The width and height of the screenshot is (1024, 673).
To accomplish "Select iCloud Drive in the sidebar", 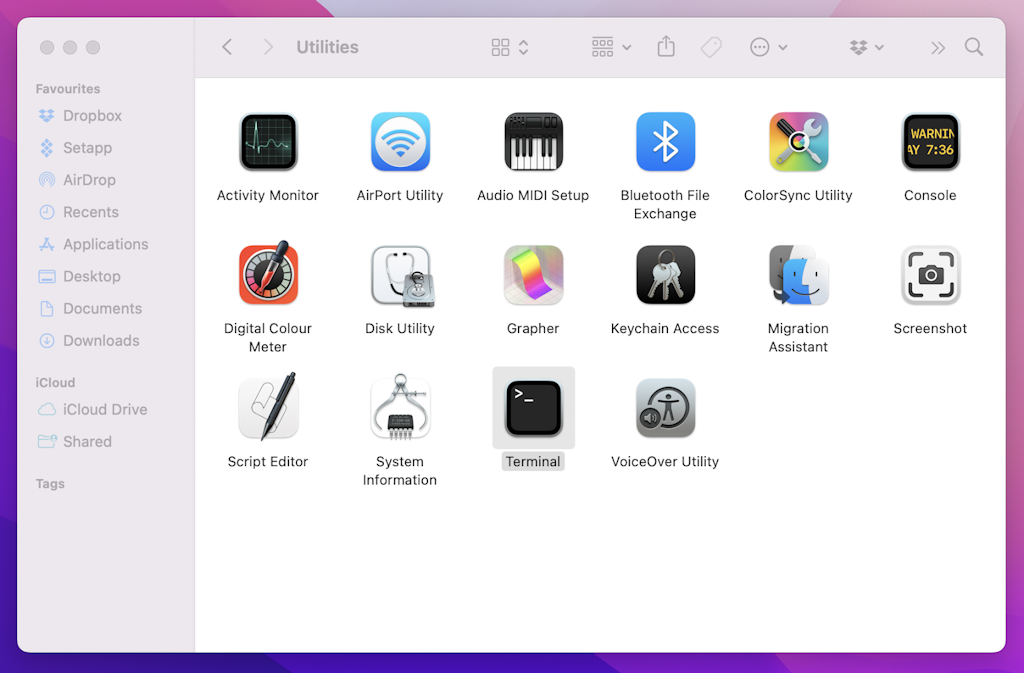I will pyautogui.click(x=105, y=409).
